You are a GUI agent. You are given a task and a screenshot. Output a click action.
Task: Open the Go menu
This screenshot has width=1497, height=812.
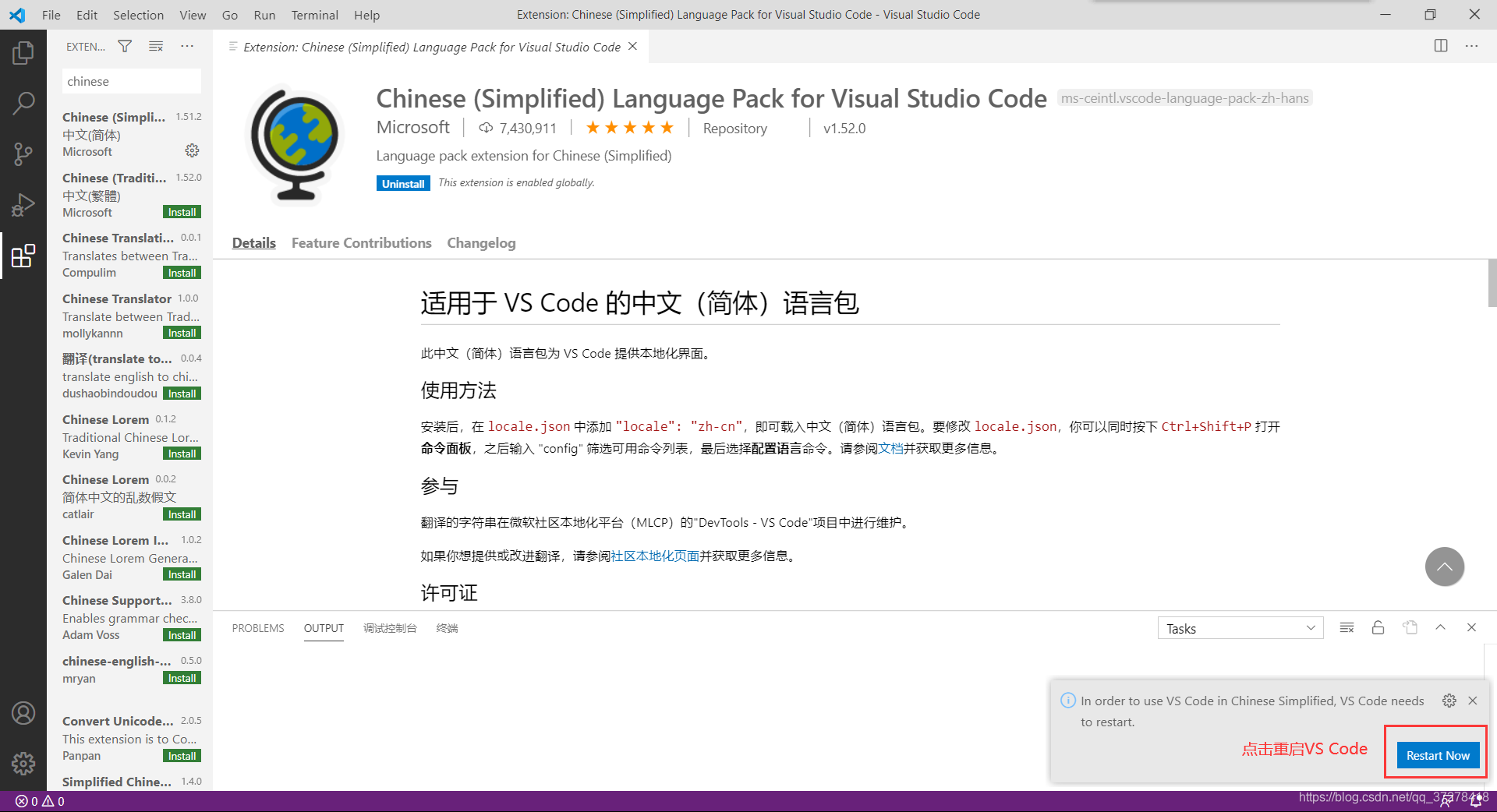click(230, 15)
